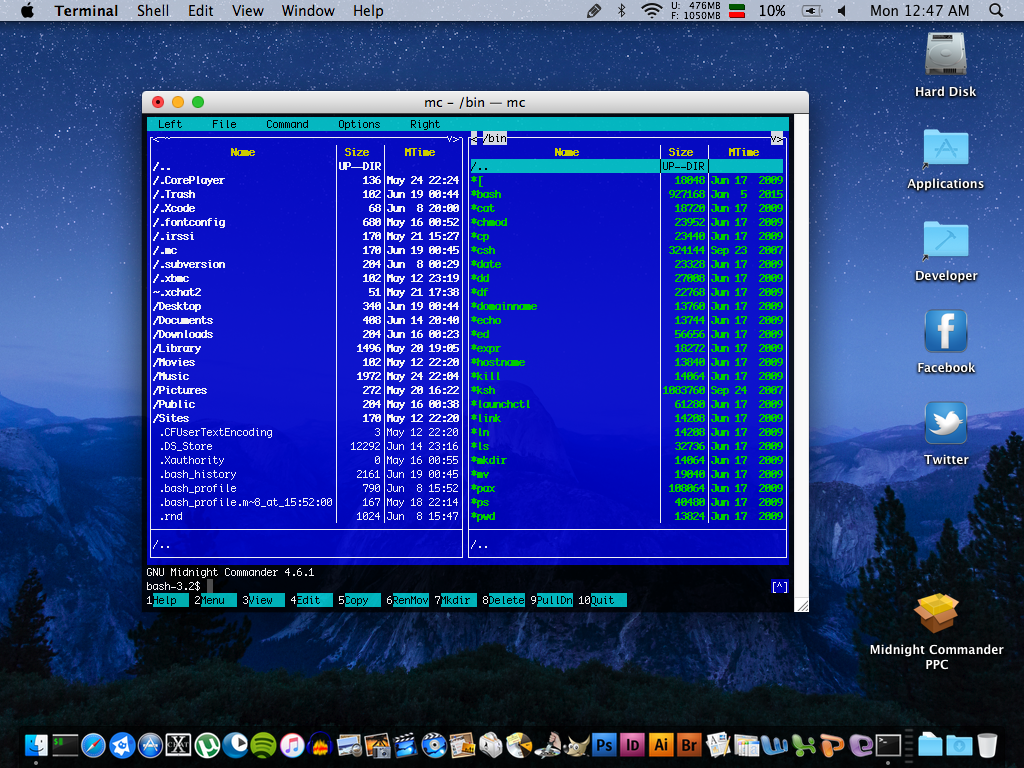Open XChat from the dock

(178, 745)
